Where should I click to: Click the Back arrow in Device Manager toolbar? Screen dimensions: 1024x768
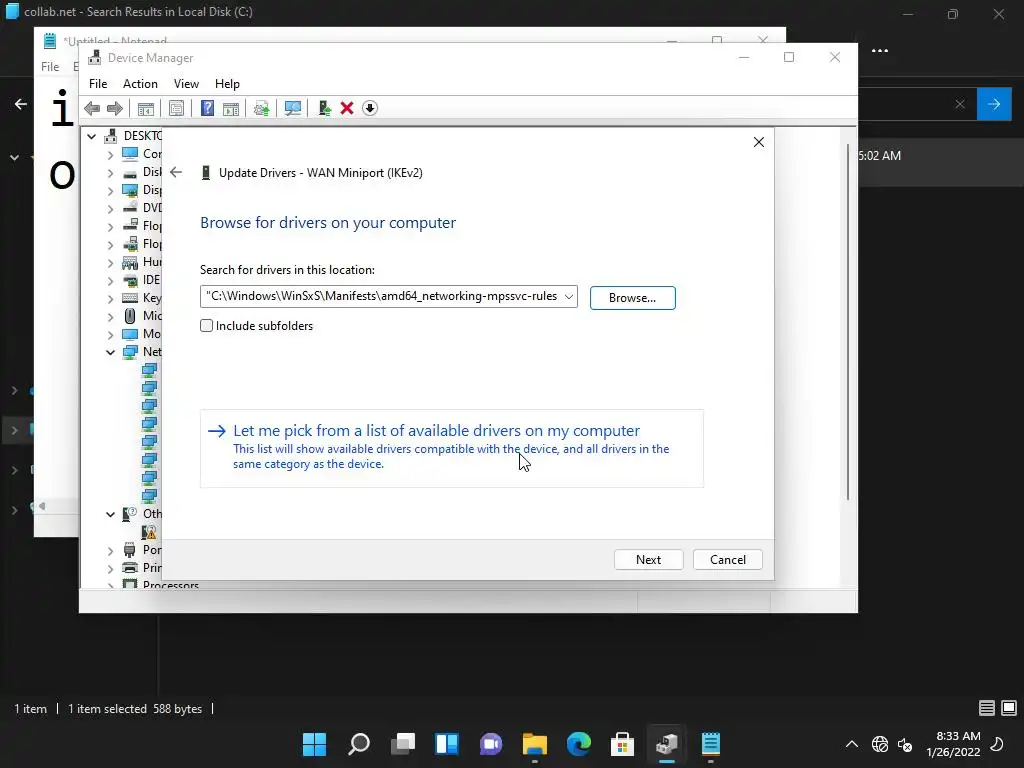click(92, 108)
